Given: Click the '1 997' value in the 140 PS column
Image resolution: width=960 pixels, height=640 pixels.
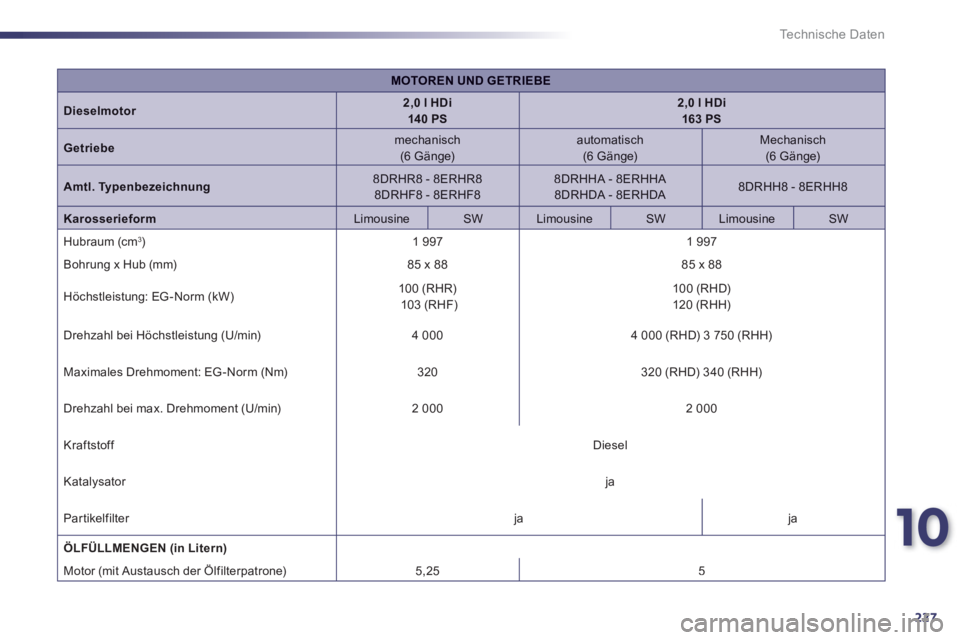Looking at the screenshot, I should point(427,242).
